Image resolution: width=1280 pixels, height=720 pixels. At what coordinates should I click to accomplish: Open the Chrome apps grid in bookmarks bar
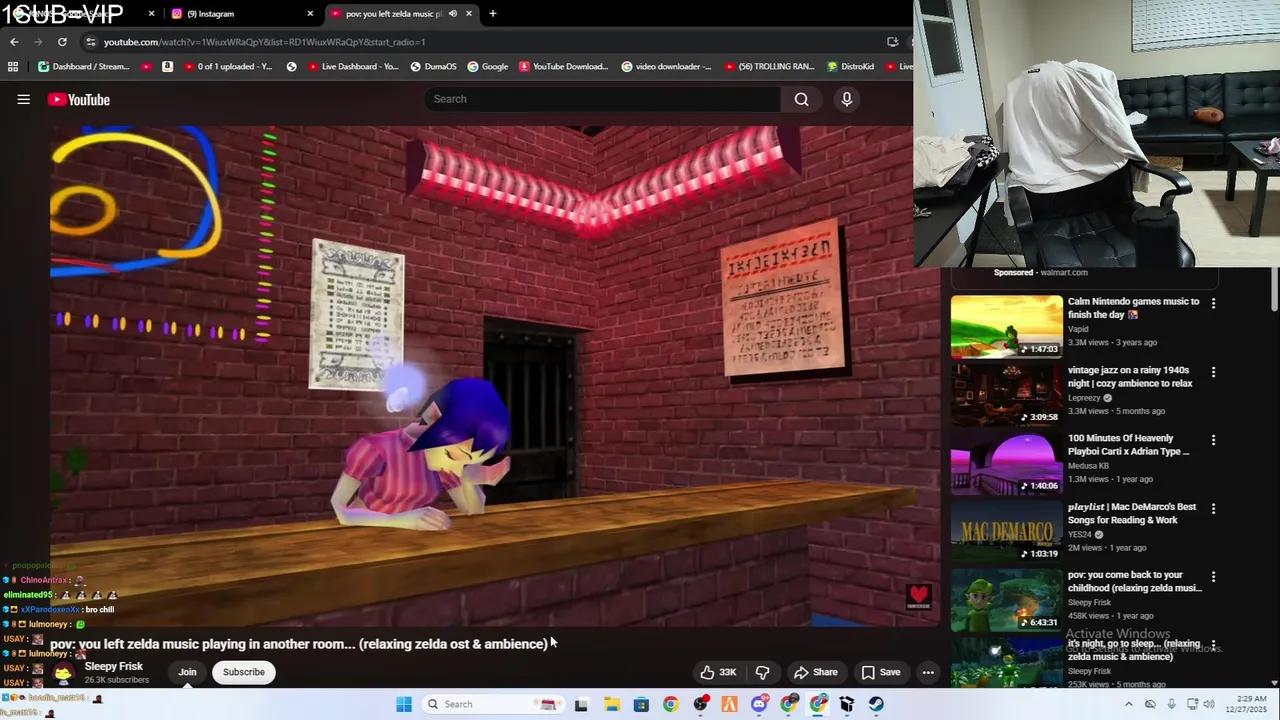point(13,67)
